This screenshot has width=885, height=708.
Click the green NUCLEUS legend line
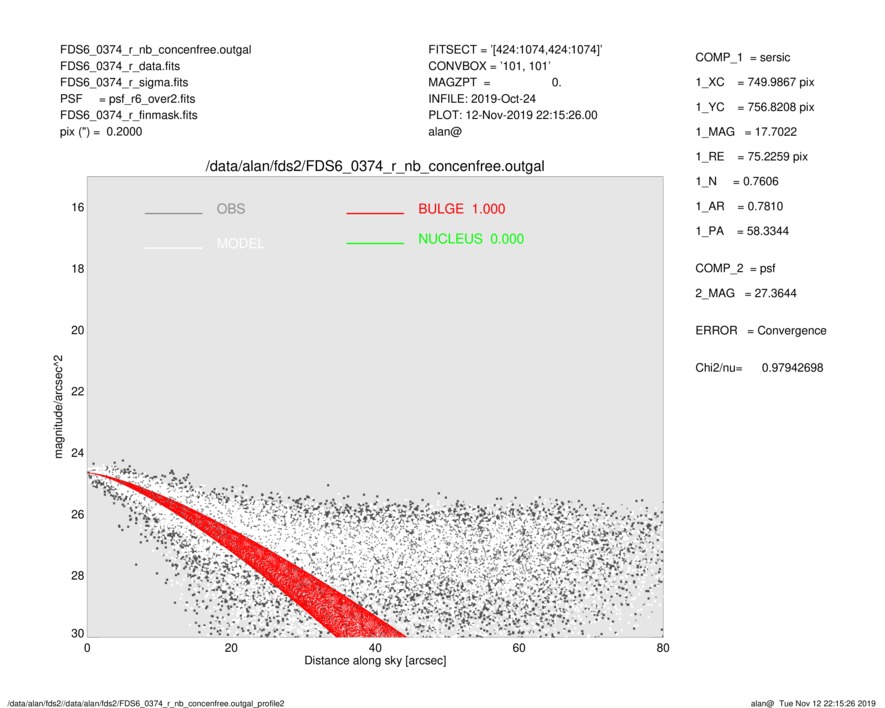[x=375, y=244]
